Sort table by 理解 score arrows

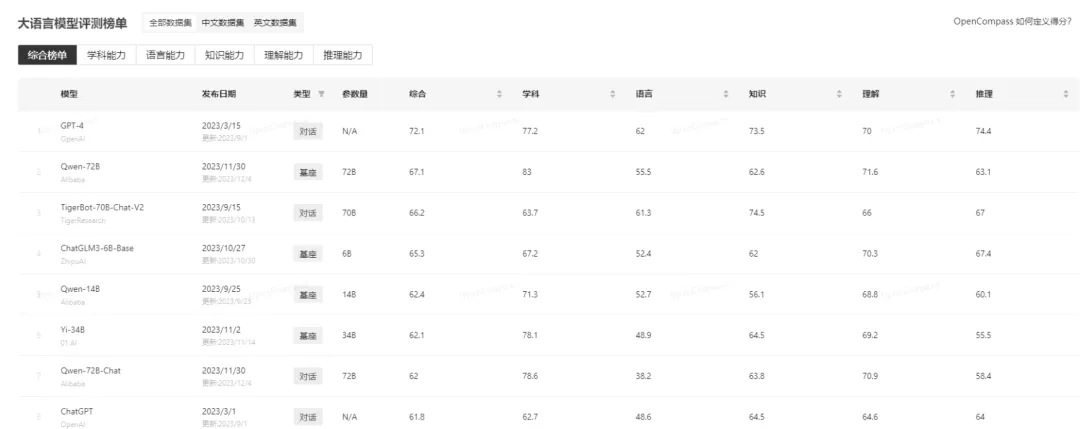point(953,94)
